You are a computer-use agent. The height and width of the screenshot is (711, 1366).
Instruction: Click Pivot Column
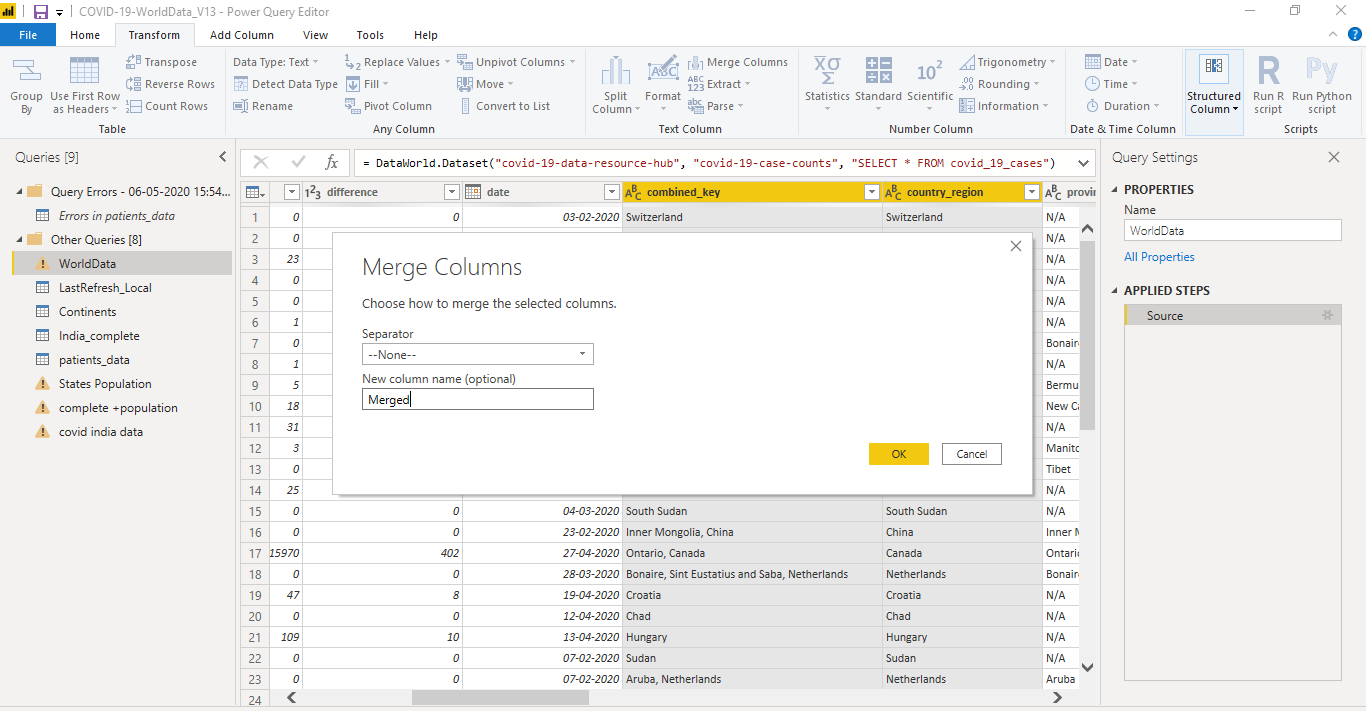(389, 106)
